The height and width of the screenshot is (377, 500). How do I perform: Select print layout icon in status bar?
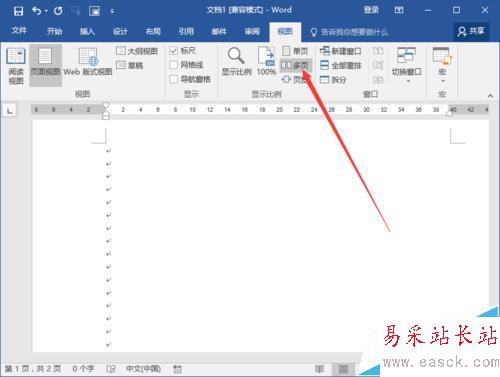[343, 369]
